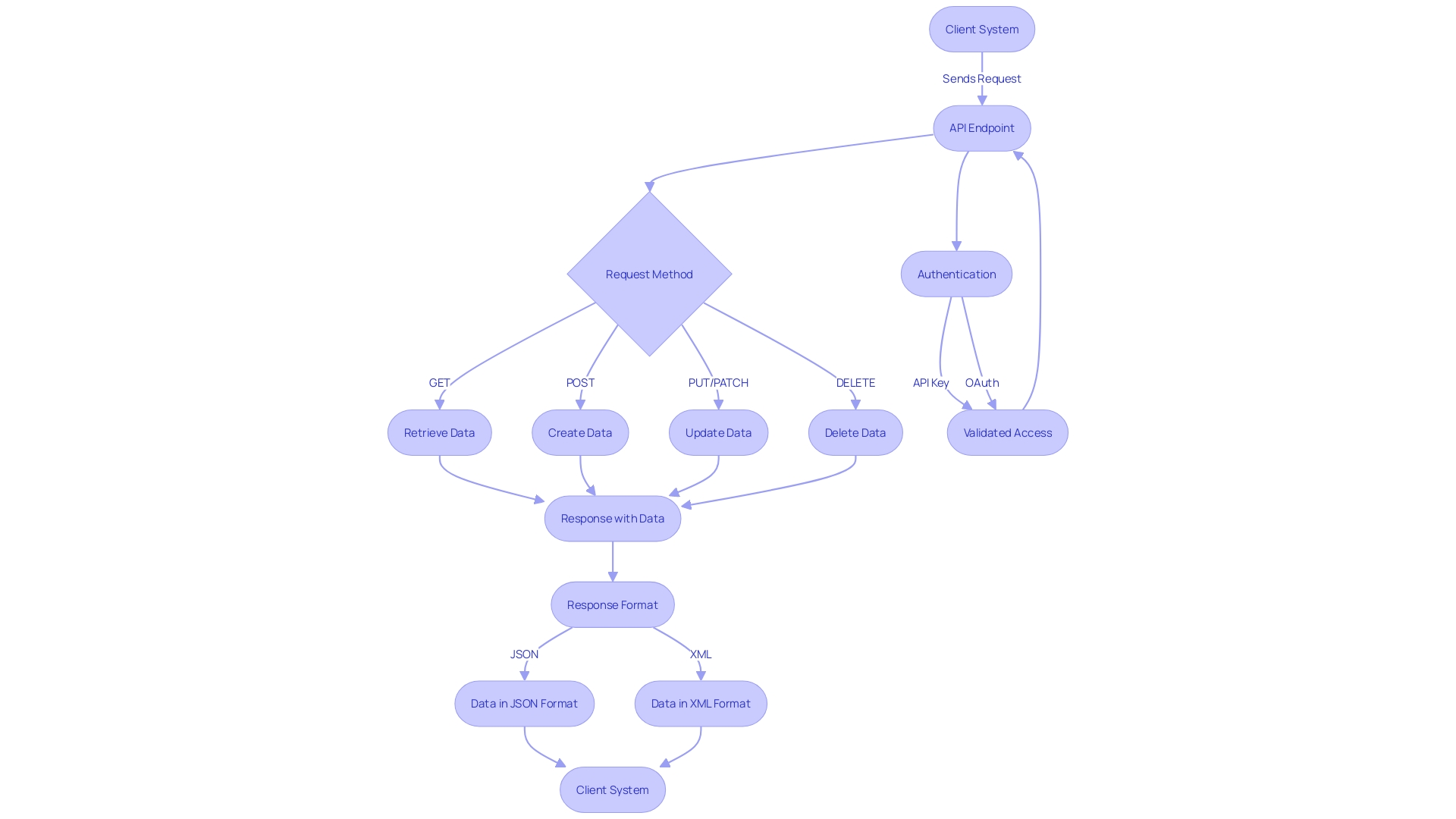Click the Data in JSON Format node

pos(524,703)
